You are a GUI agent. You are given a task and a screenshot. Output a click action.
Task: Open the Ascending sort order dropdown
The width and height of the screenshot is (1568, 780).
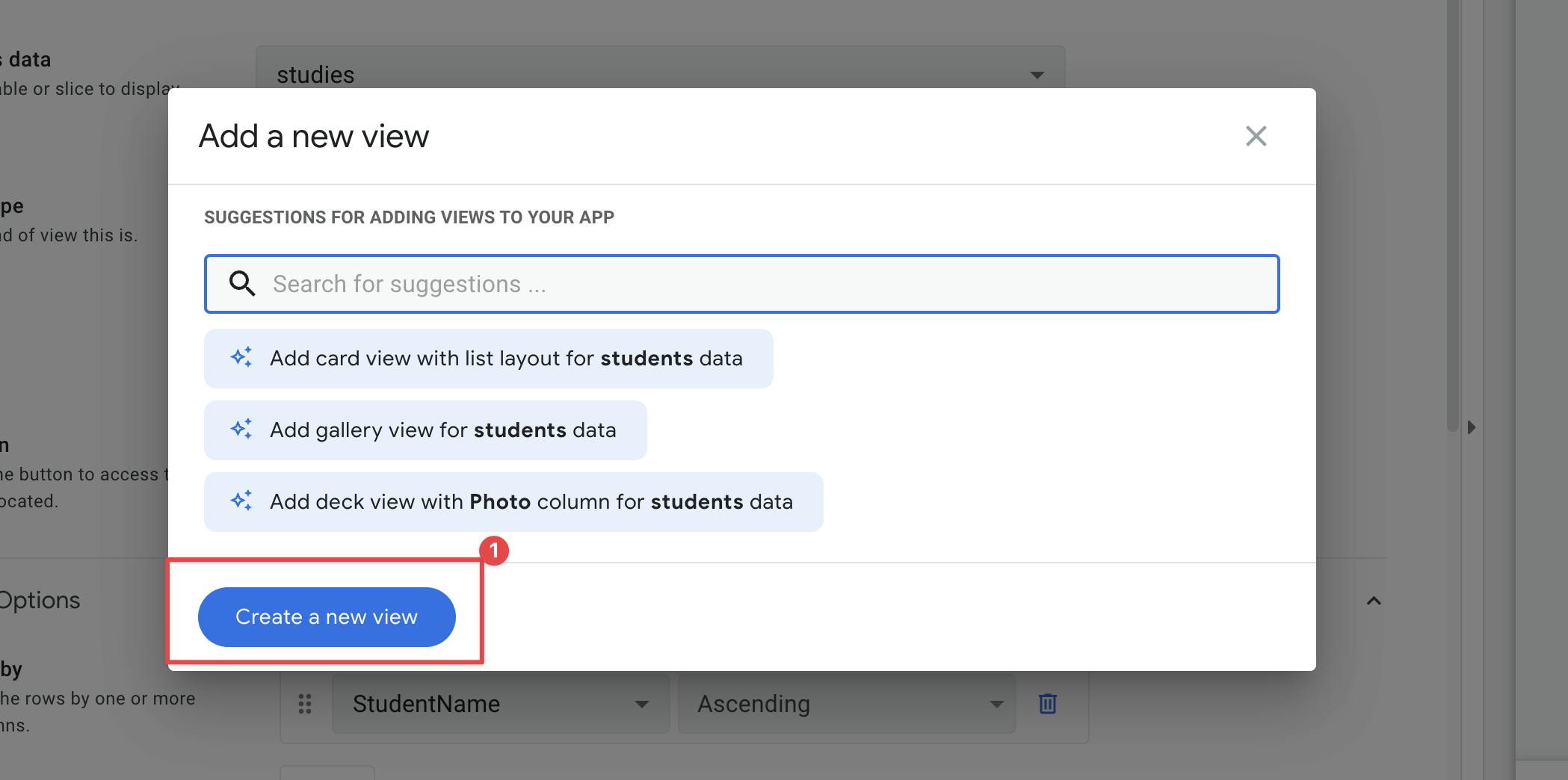click(845, 704)
